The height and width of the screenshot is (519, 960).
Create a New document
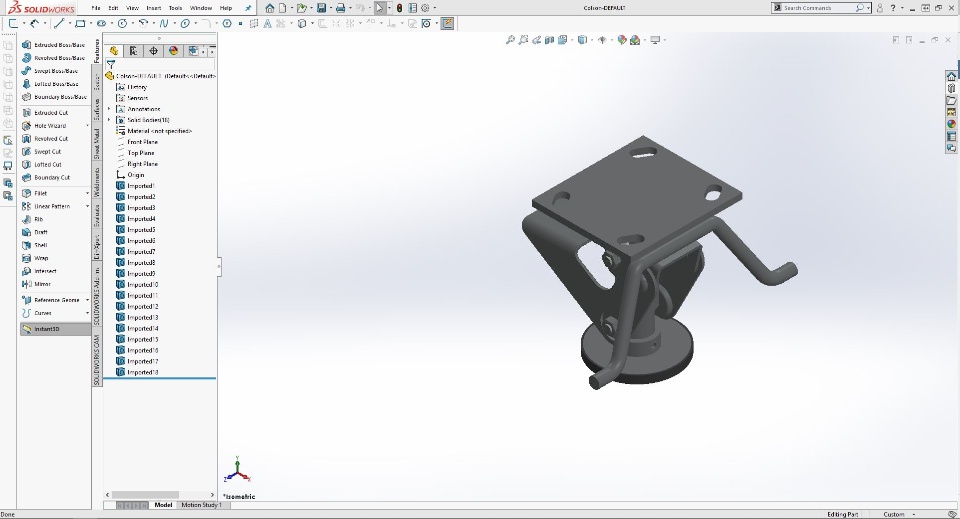pyautogui.click(x=282, y=8)
